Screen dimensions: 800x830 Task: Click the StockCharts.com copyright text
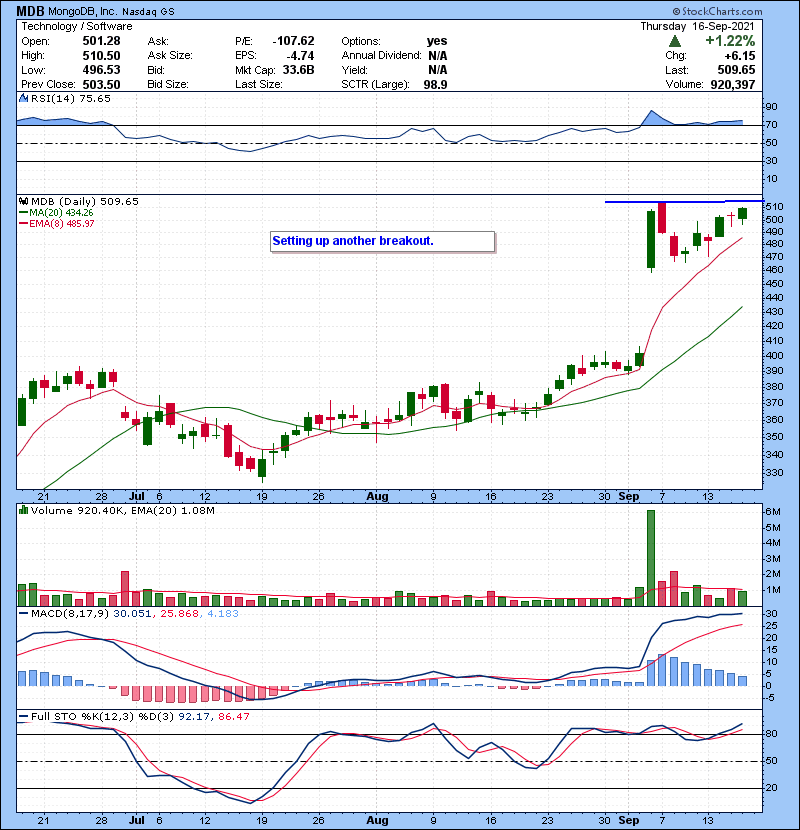click(717, 11)
